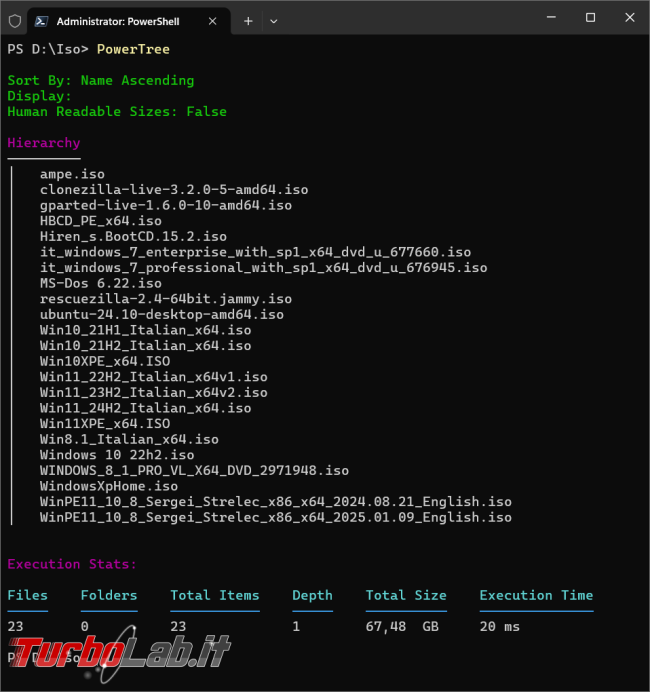Click Win10XPE_x64.ISO entry
Viewport: 650px width, 692px height.
click(105, 361)
